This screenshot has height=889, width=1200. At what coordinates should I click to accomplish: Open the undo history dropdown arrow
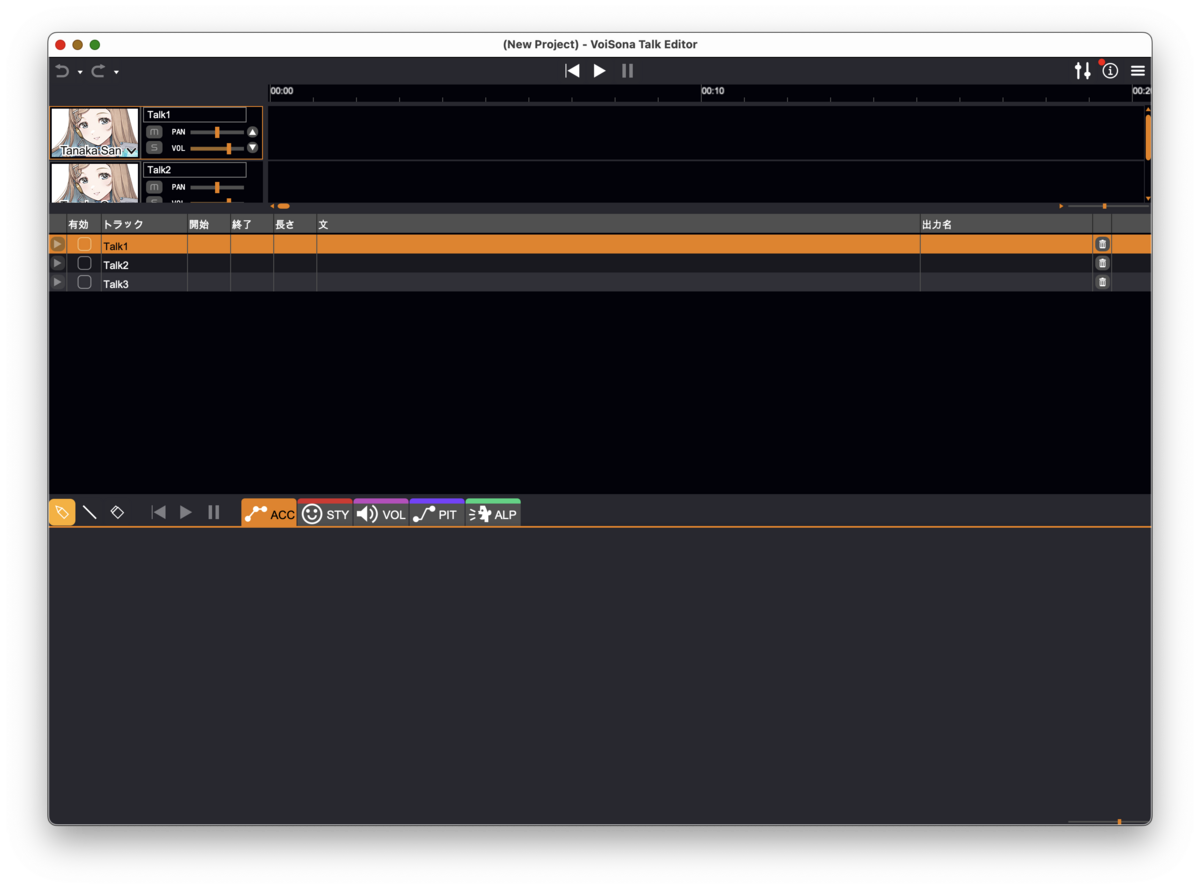80,72
